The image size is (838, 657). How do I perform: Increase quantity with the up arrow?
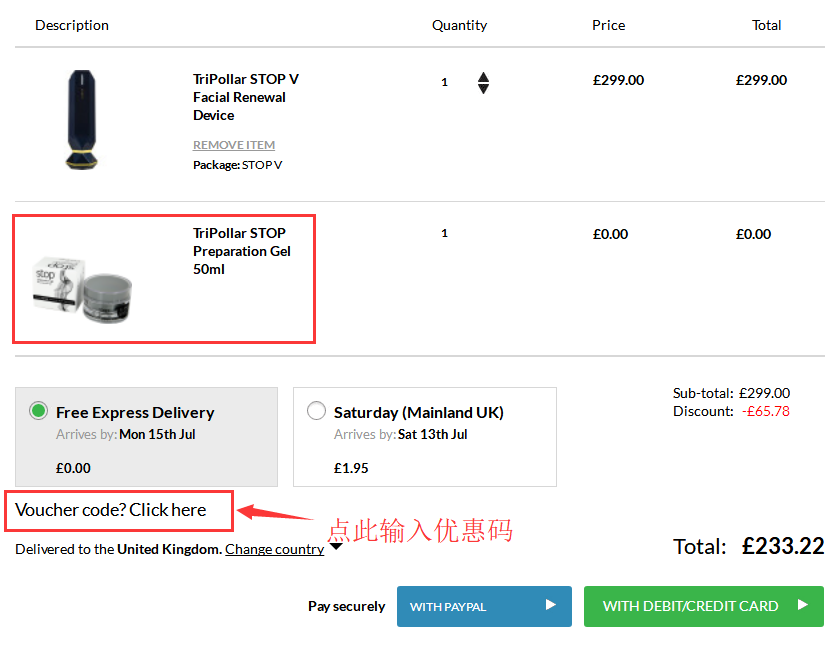click(483, 77)
